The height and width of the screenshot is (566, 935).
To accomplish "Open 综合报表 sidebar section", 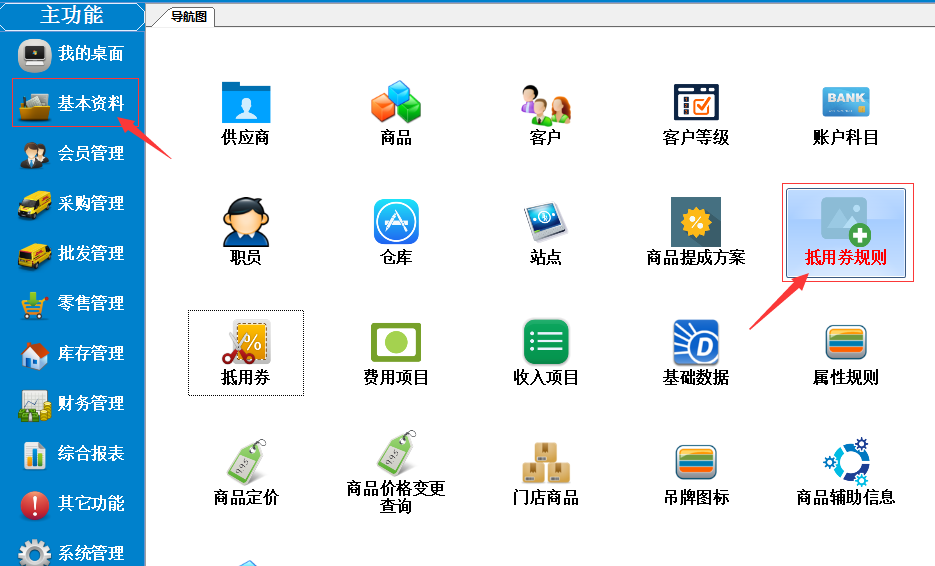I will (x=72, y=454).
